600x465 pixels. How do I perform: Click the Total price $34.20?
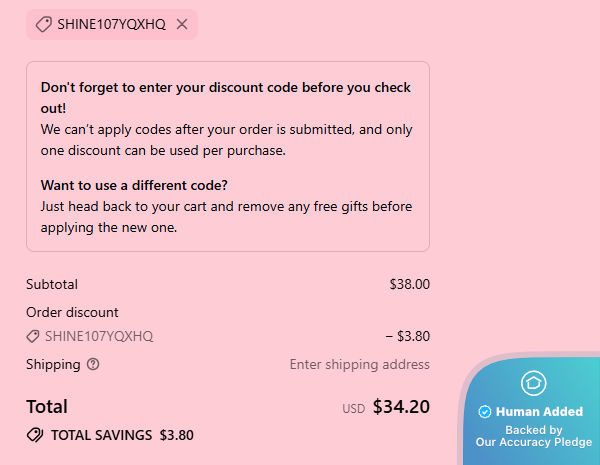click(x=401, y=407)
